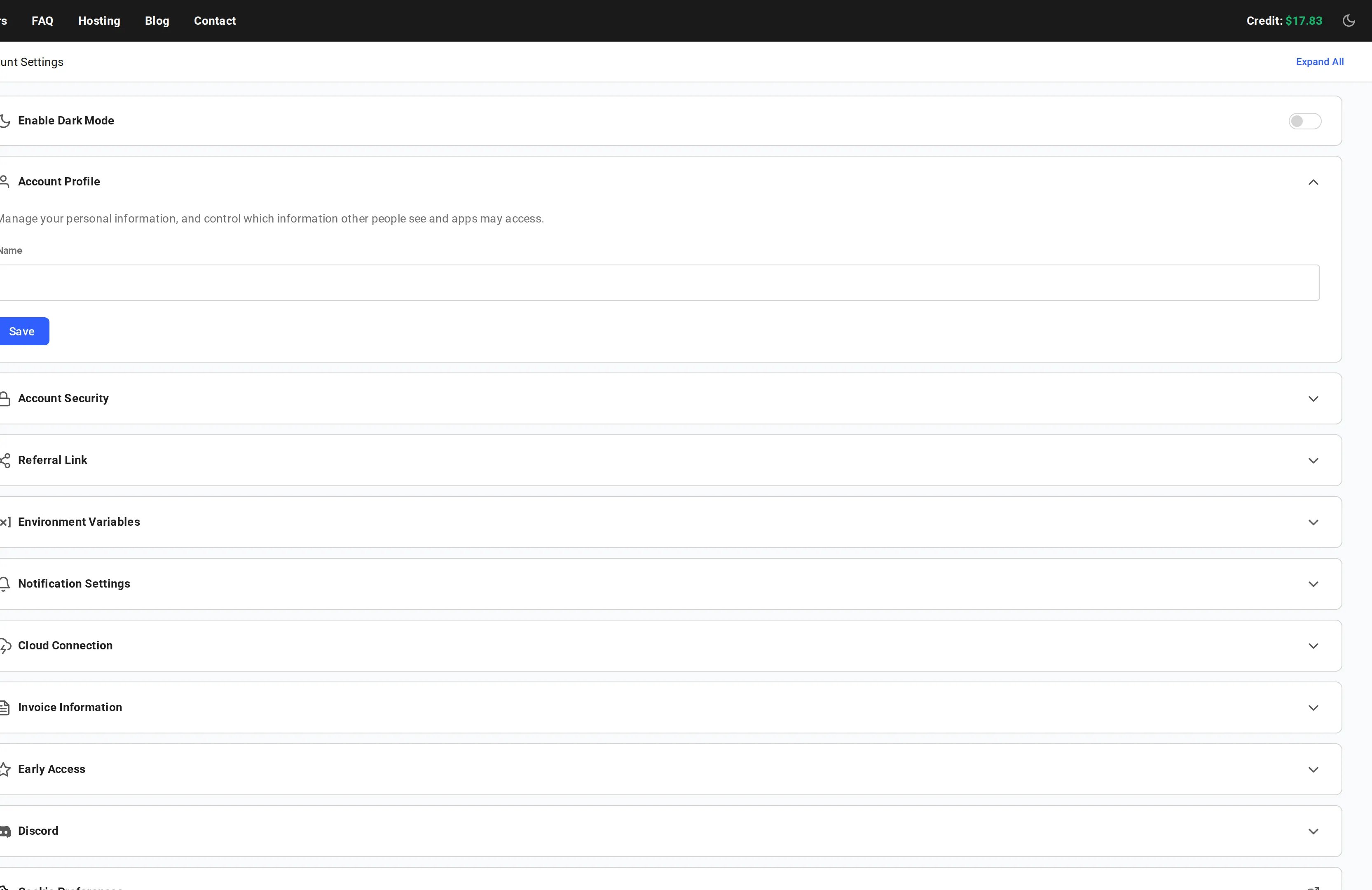Expand the Environment Variables section chevron
This screenshot has width=1372, height=890.
1313,522
